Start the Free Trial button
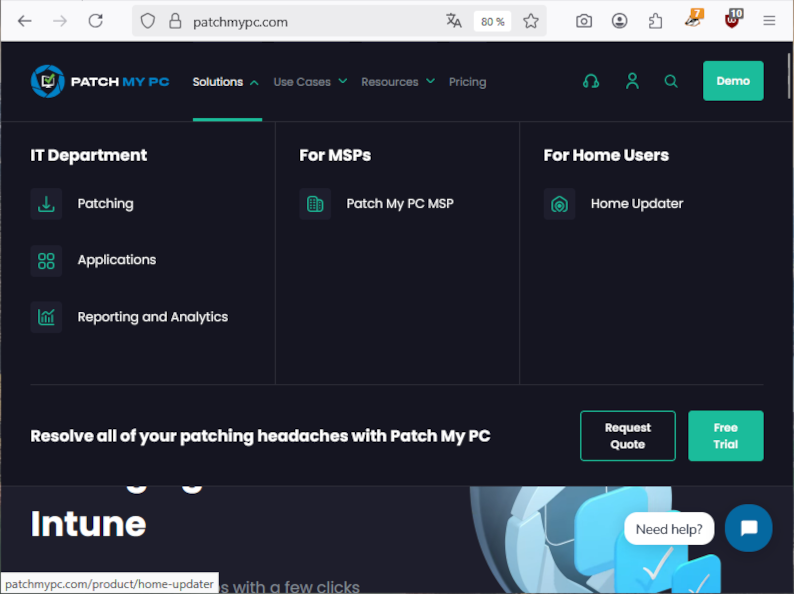This screenshot has width=794, height=594. (725, 436)
